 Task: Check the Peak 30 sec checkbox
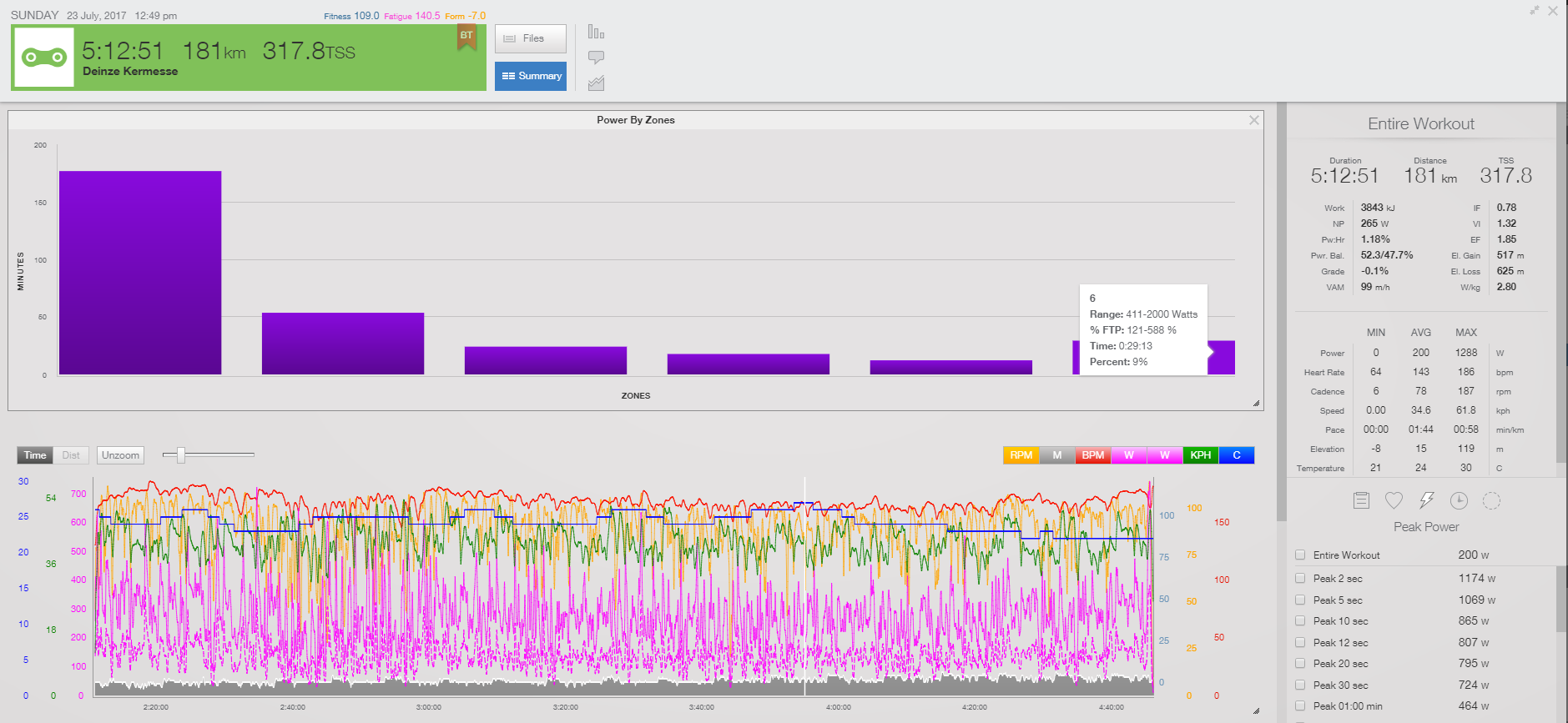tap(1300, 685)
